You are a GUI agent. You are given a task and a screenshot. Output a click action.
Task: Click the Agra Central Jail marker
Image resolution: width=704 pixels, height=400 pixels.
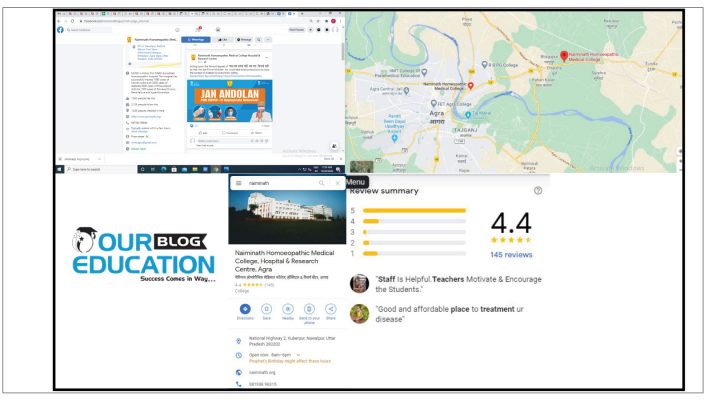pos(406,90)
